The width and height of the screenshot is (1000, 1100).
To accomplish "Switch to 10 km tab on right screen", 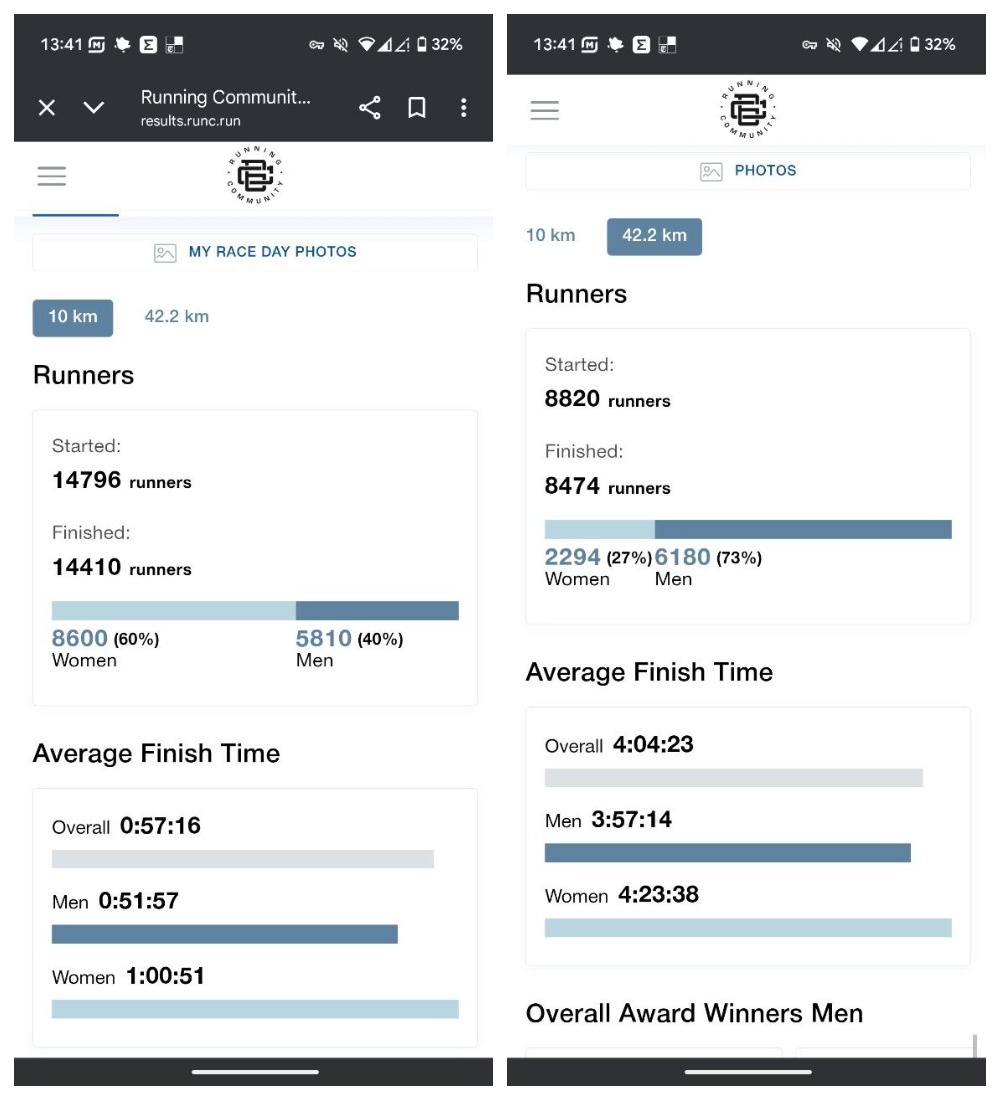I will [551, 236].
